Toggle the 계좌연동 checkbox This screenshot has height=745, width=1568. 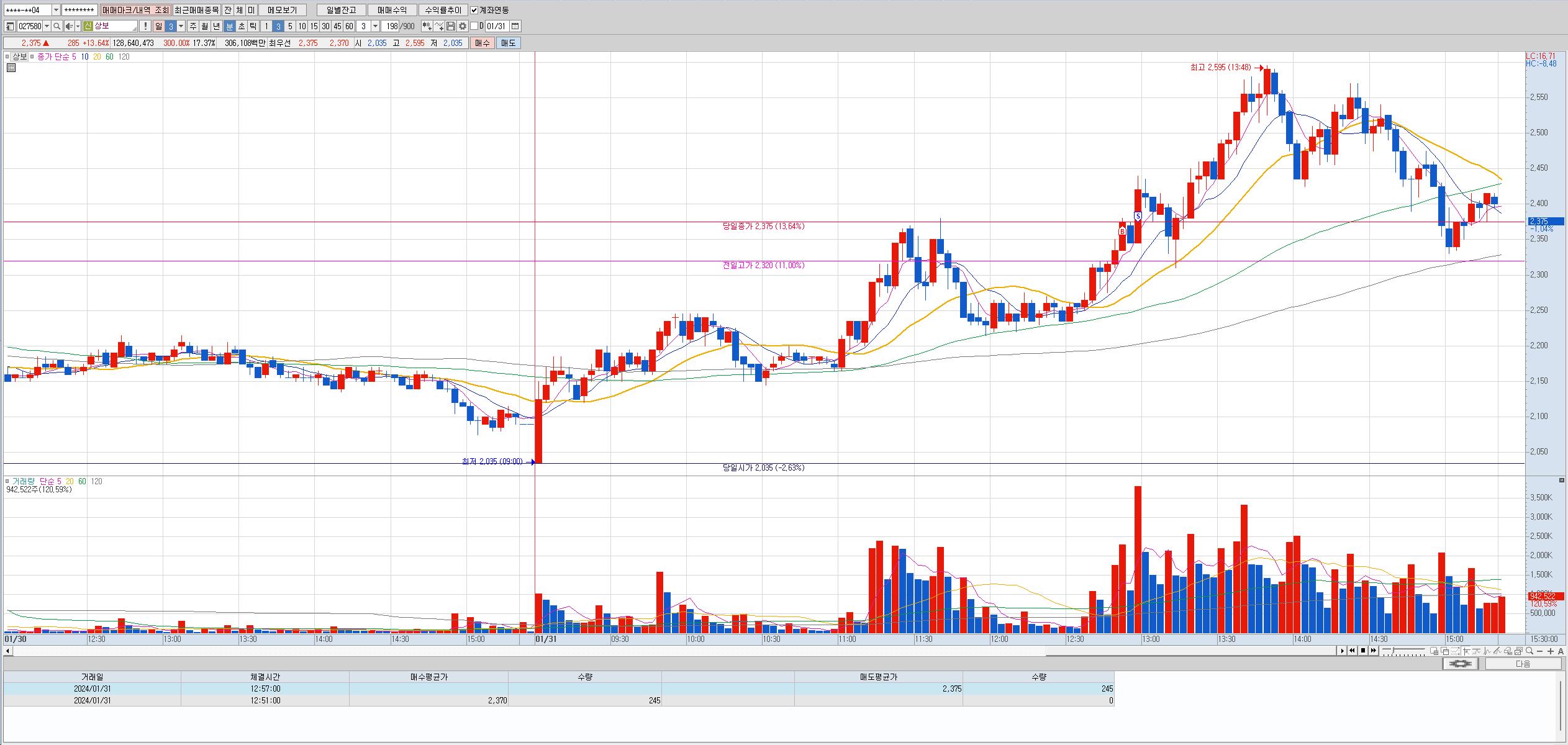474,10
